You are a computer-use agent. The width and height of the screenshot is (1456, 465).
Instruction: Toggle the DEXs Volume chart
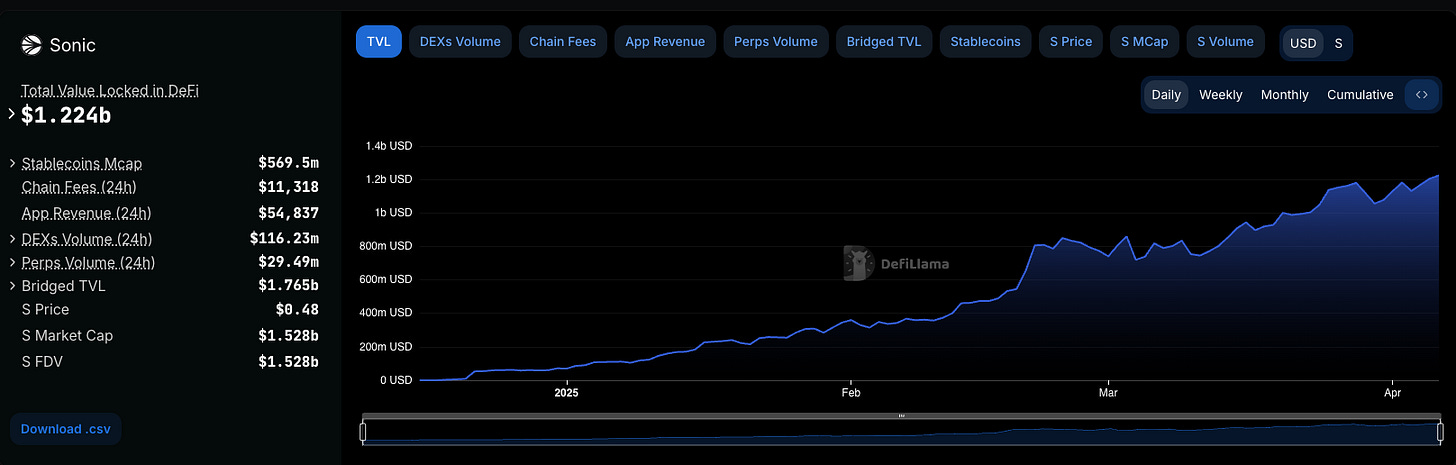(x=461, y=42)
